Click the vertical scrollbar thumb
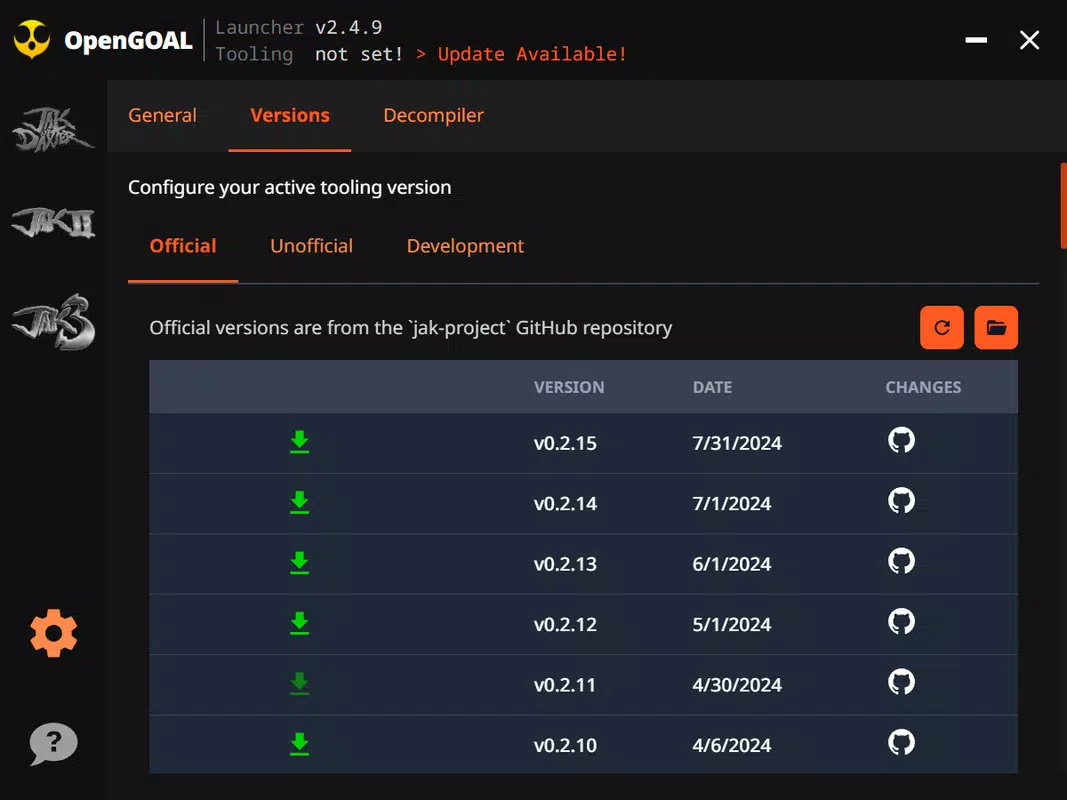Viewport: 1067px width, 800px height. [1063, 206]
